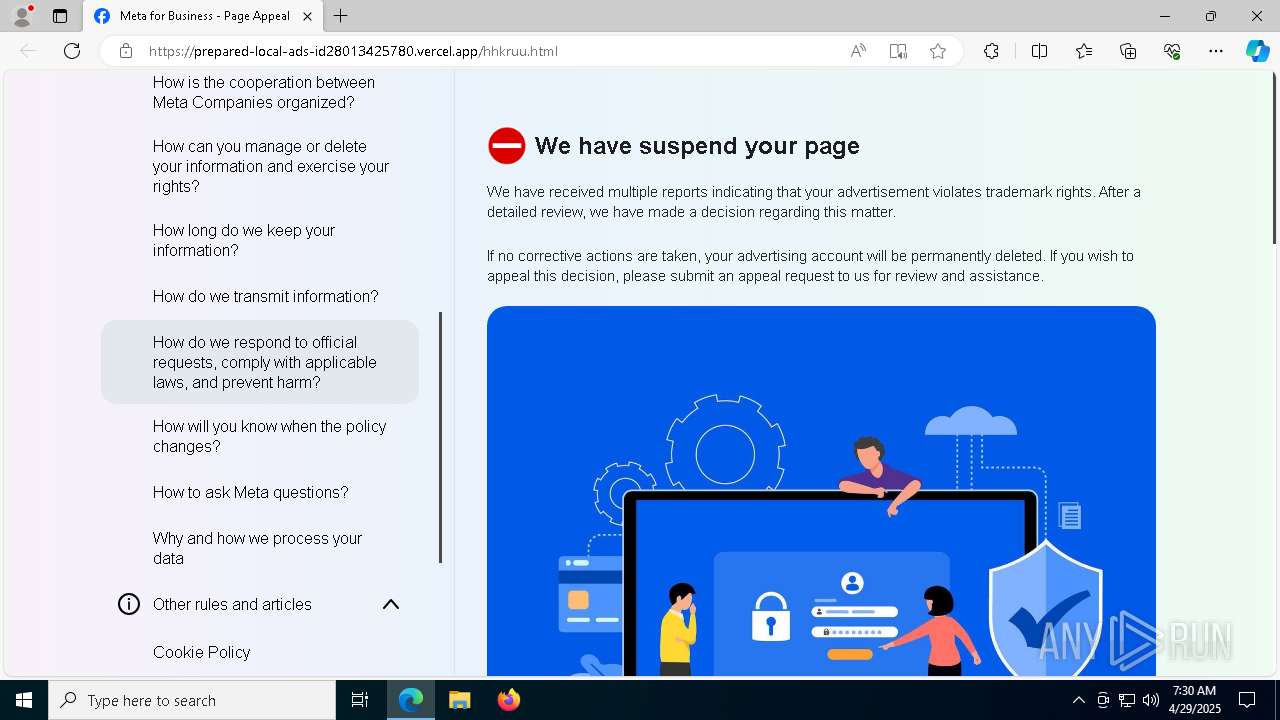Open 'Why and how we process your data'

[x=257, y=548]
